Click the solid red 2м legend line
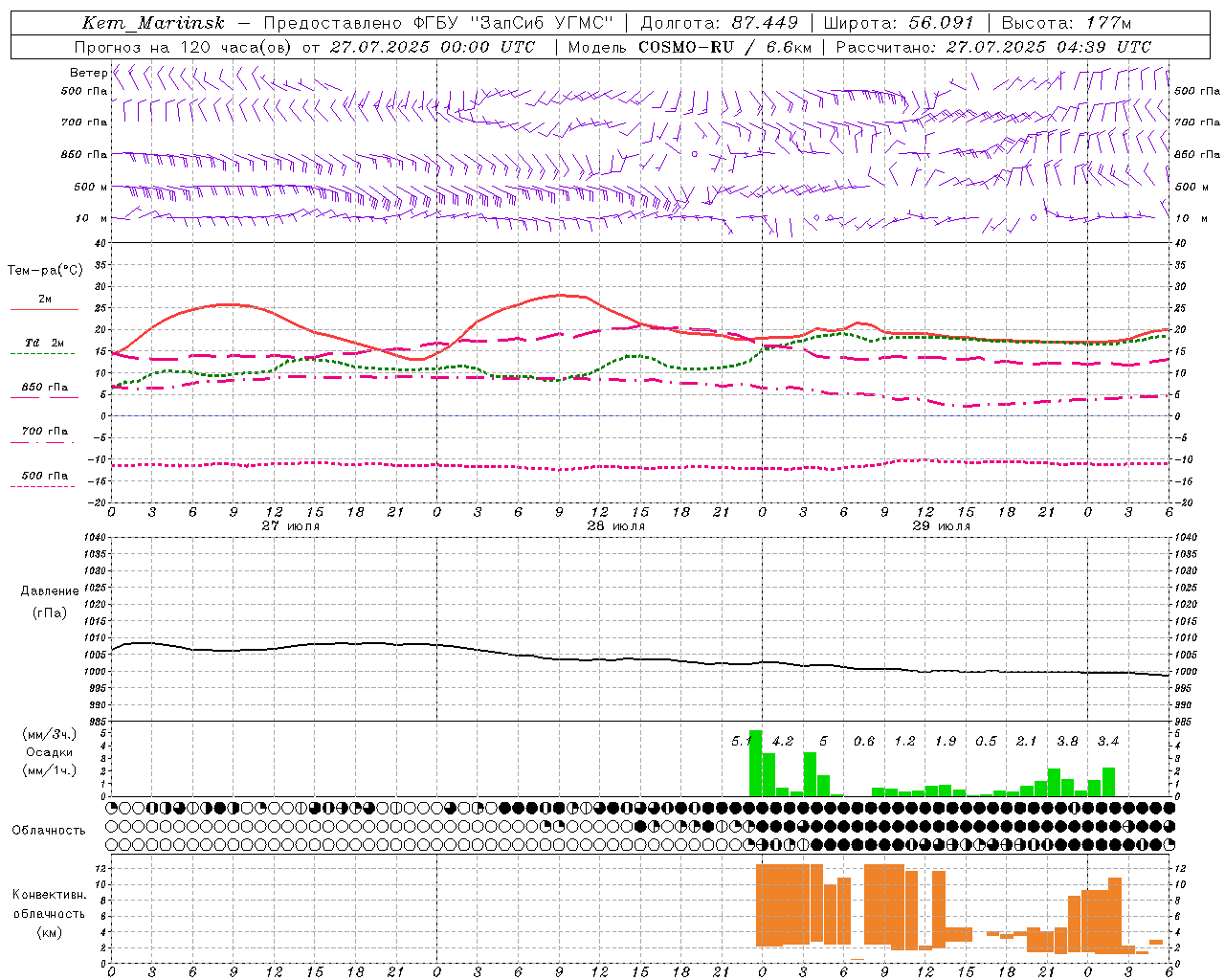Image resolution: width=1225 pixels, height=980 pixels. click(44, 309)
